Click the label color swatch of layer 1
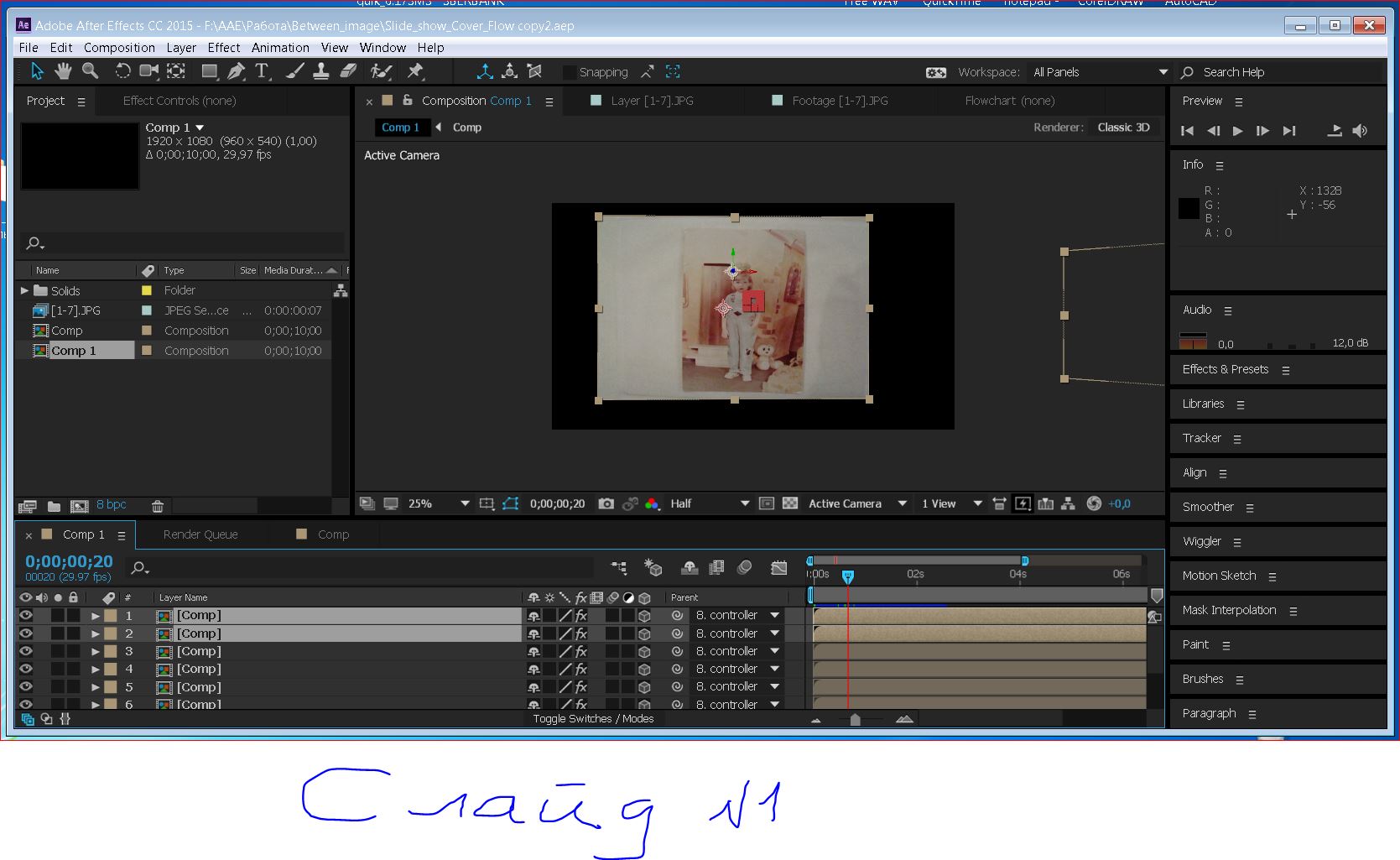This screenshot has width=1400, height=860. pos(111,616)
